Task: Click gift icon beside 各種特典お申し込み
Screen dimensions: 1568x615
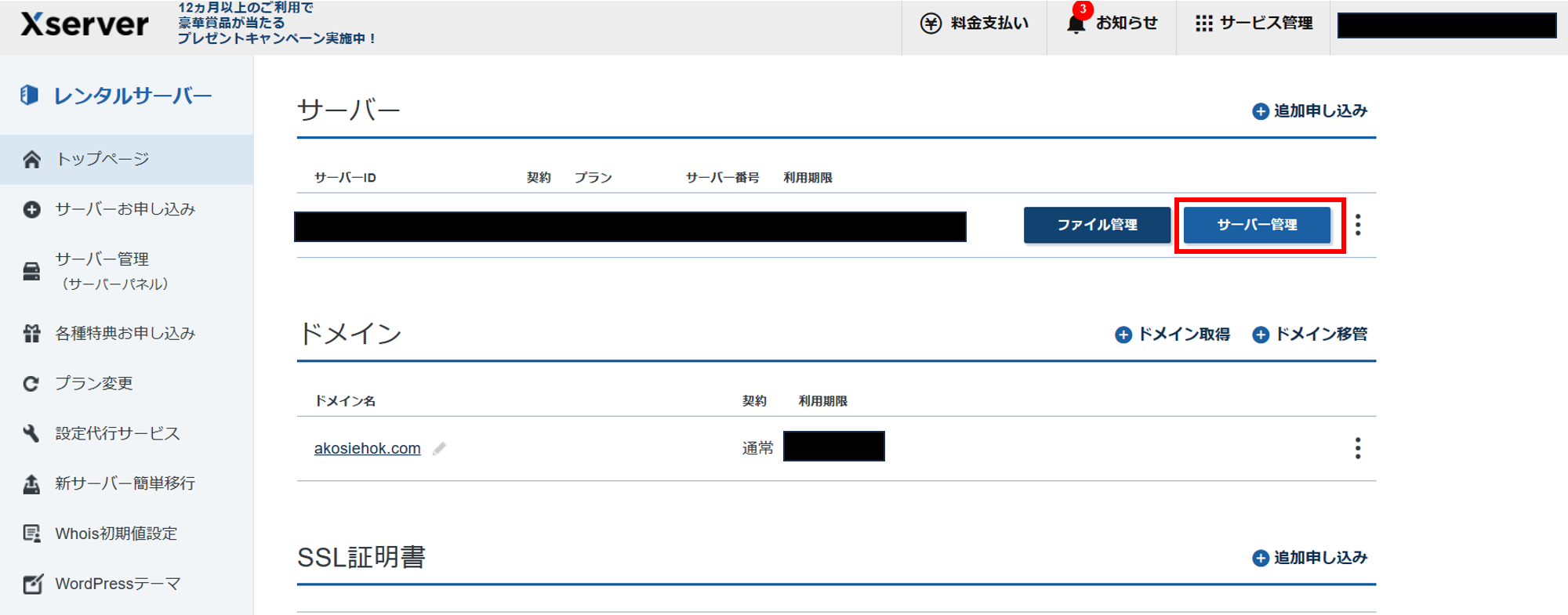Action: tap(31, 333)
